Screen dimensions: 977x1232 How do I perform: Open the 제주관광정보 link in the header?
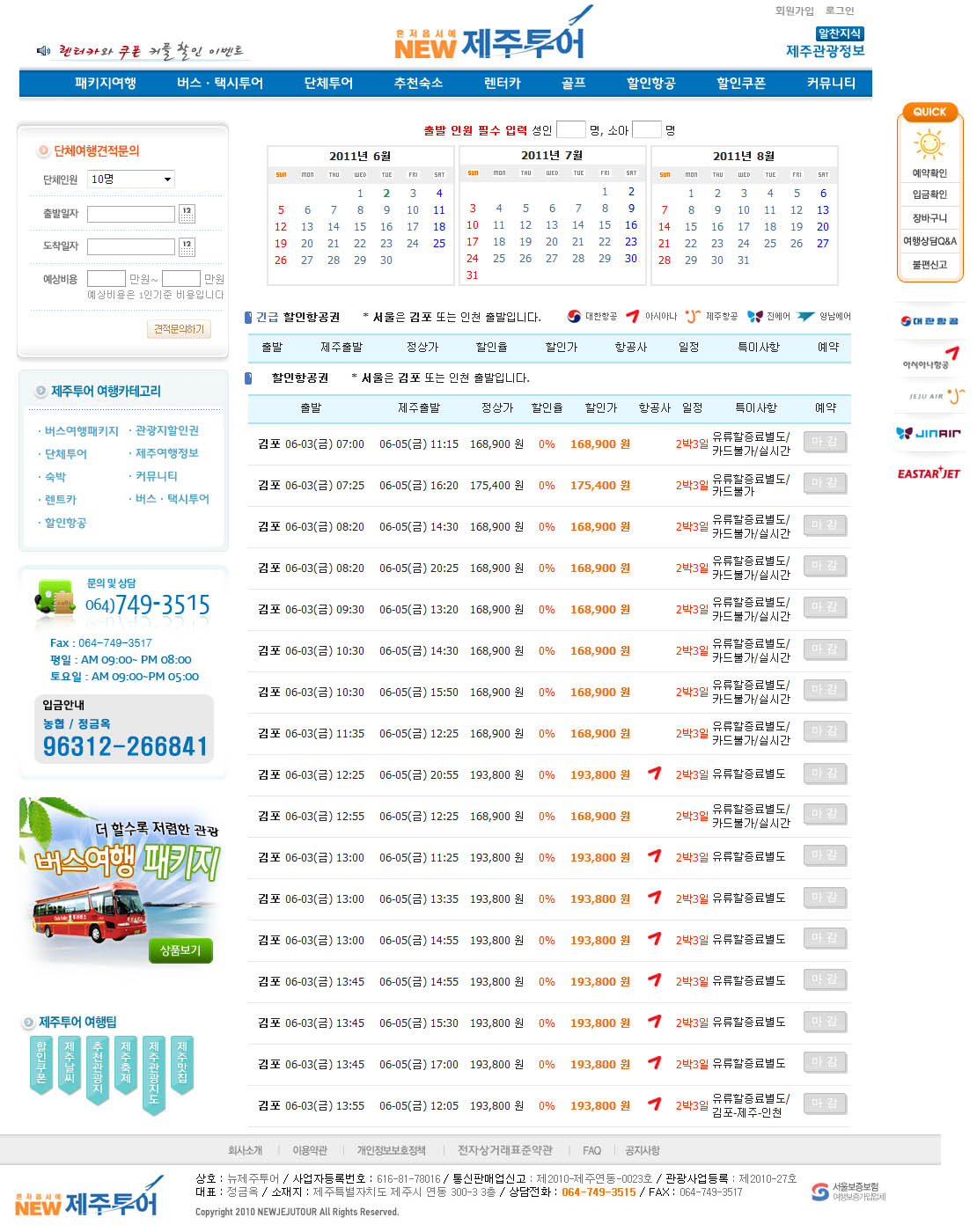(x=826, y=51)
